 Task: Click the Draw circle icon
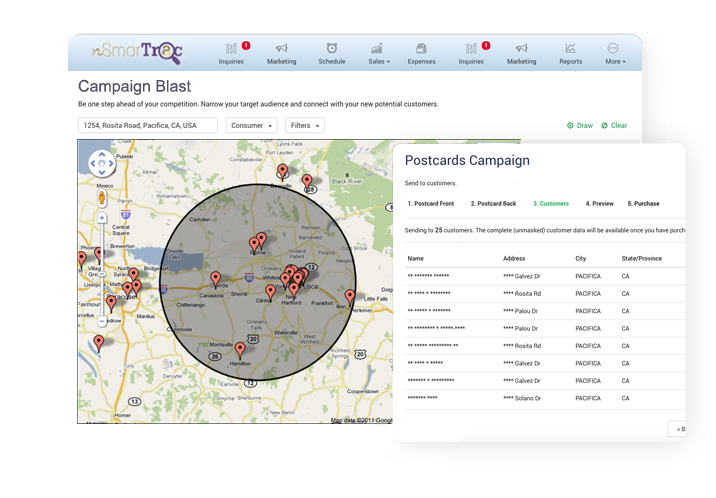pyautogui.click(x=570, y=126)
